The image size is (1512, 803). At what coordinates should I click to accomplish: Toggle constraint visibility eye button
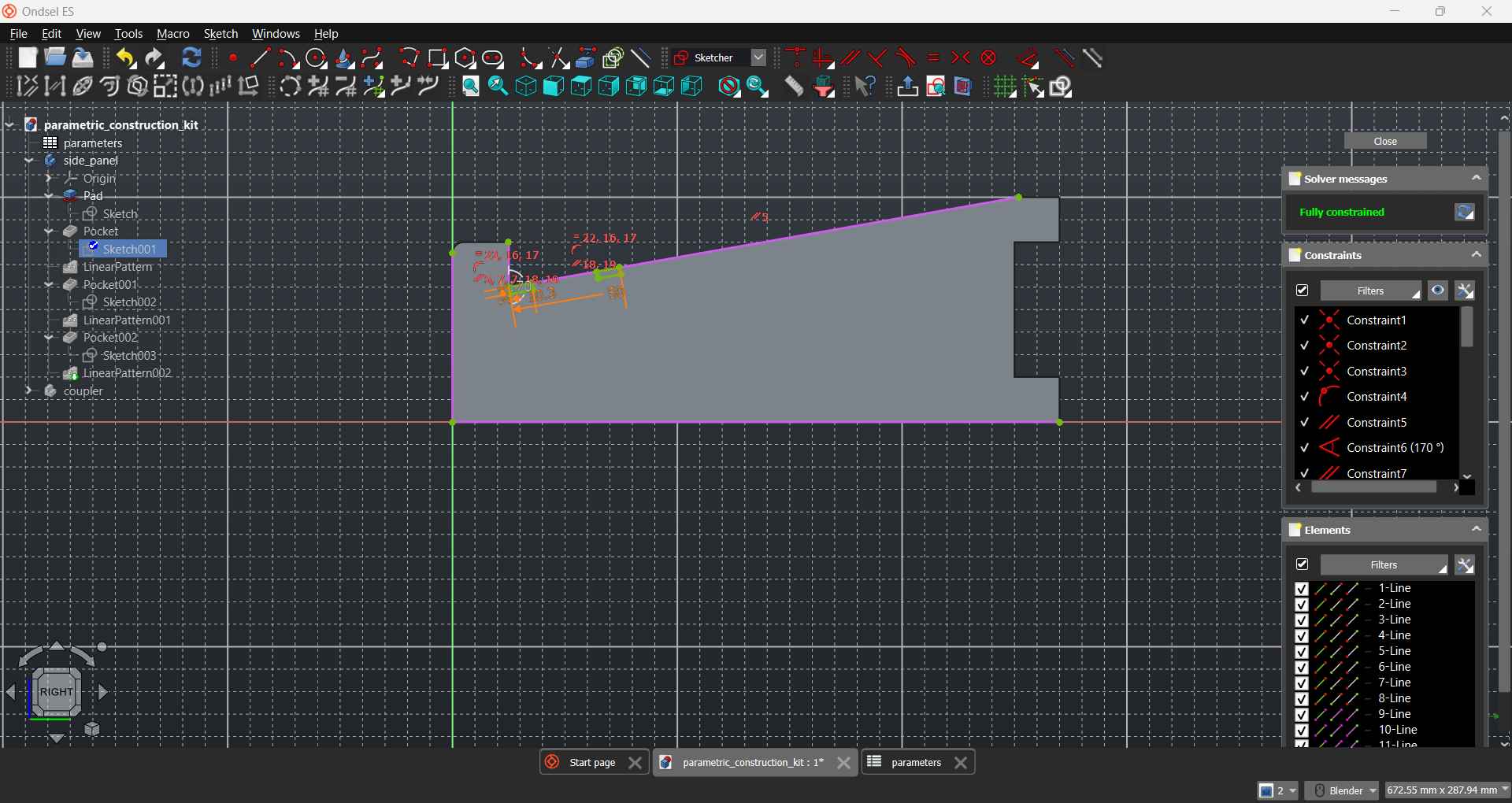point(1438,291)
